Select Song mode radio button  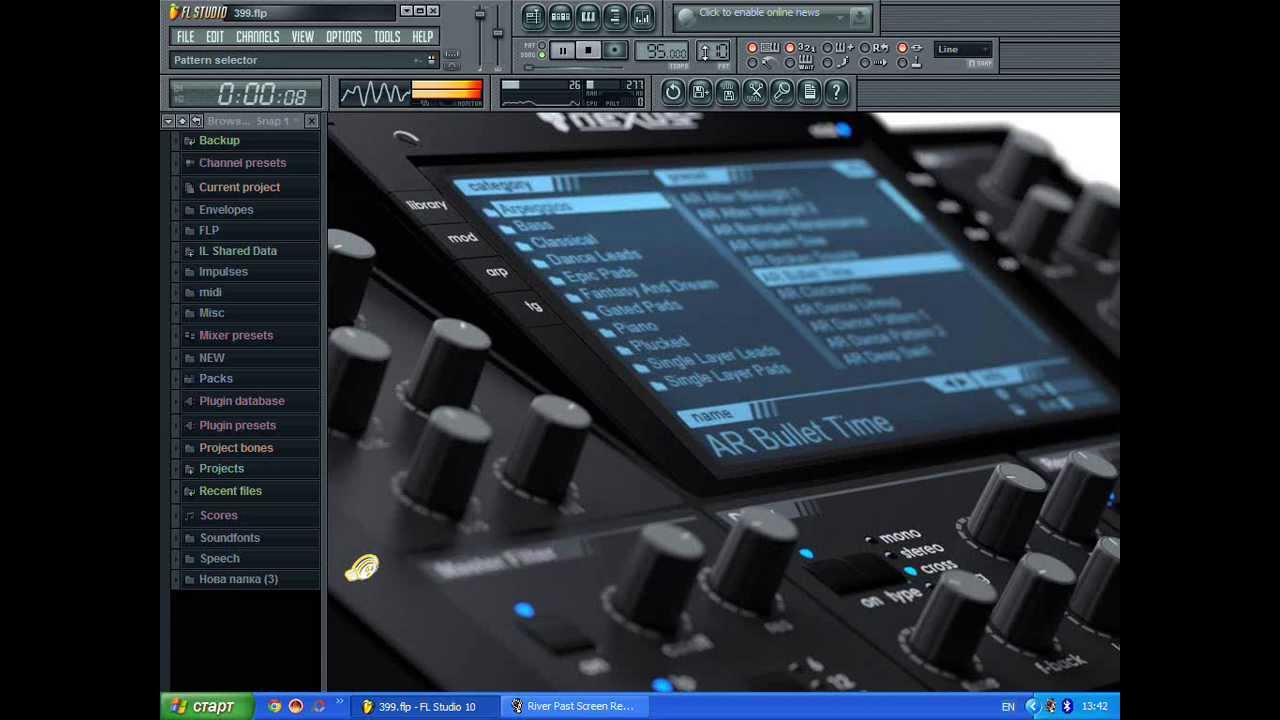coord(541,55)
